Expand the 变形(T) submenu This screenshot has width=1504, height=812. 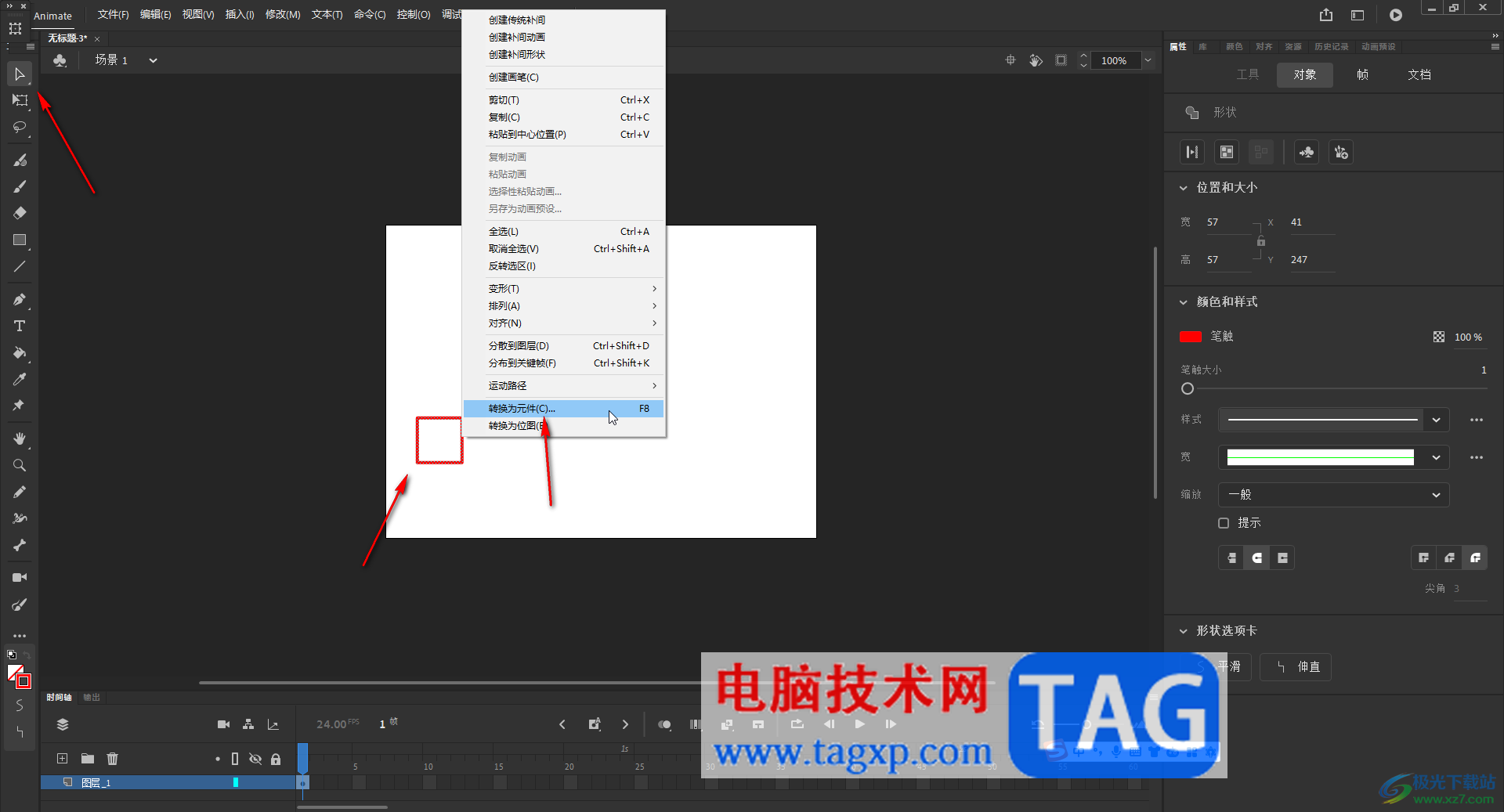coord(564,289)
